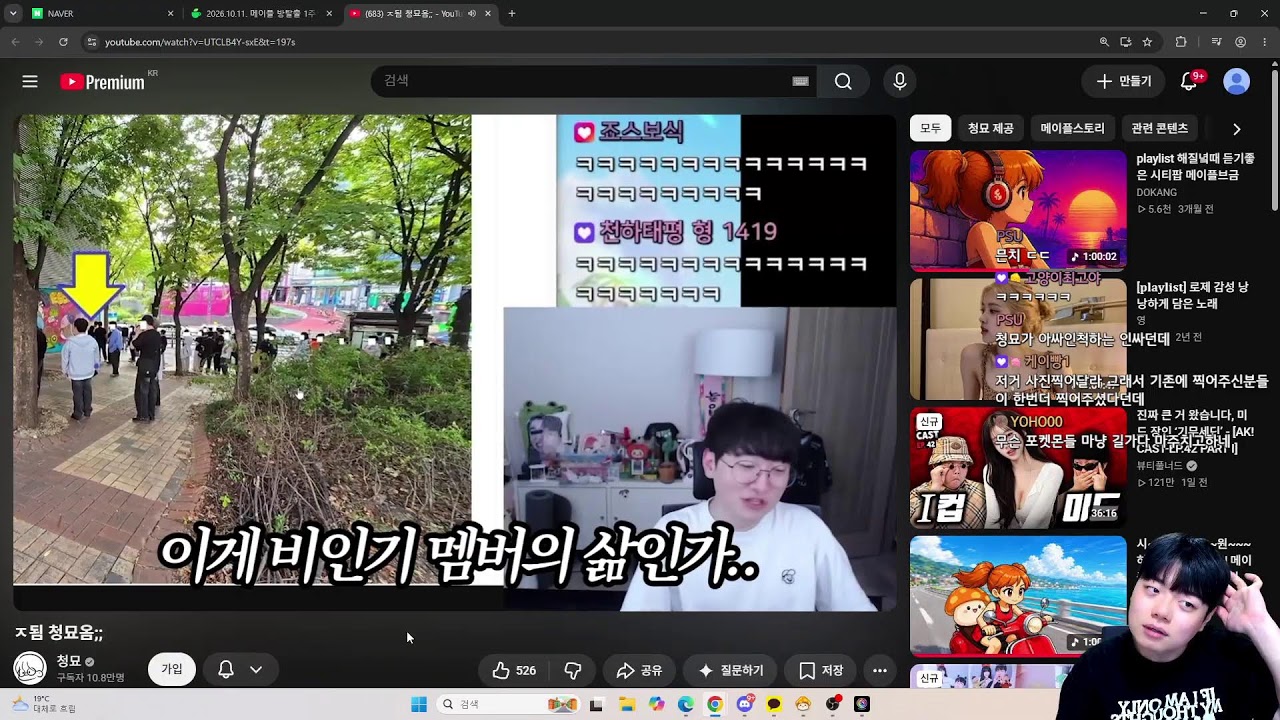Open YouTube notifications bell
The image size is (1280, 720).
coord(1189,82)
